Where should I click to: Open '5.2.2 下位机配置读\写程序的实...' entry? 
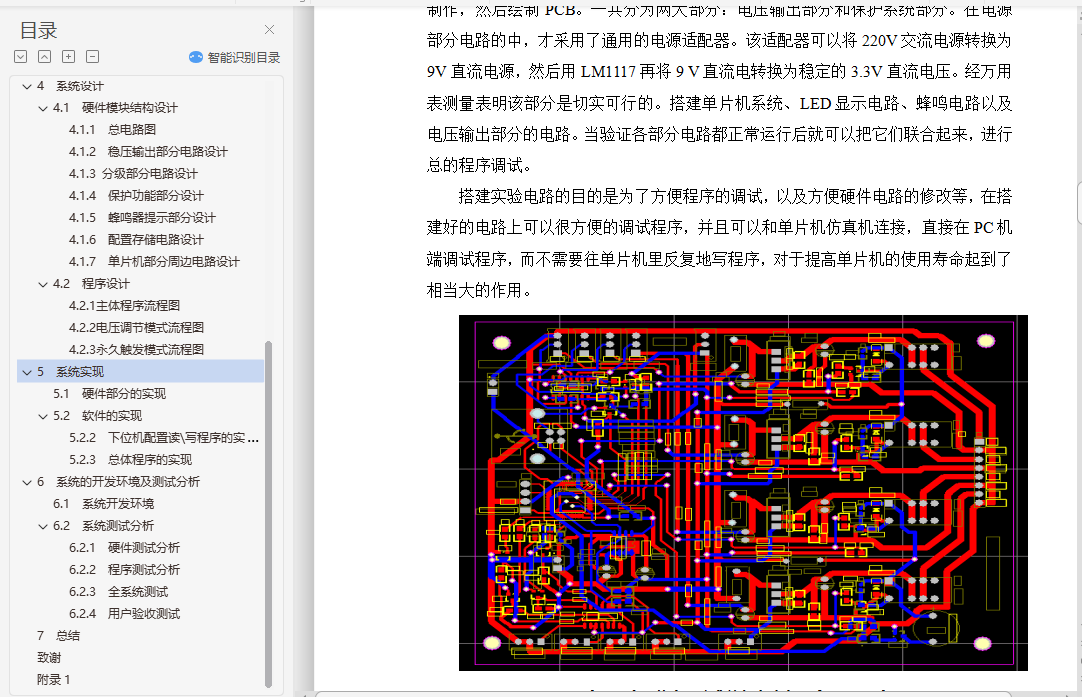164,438
